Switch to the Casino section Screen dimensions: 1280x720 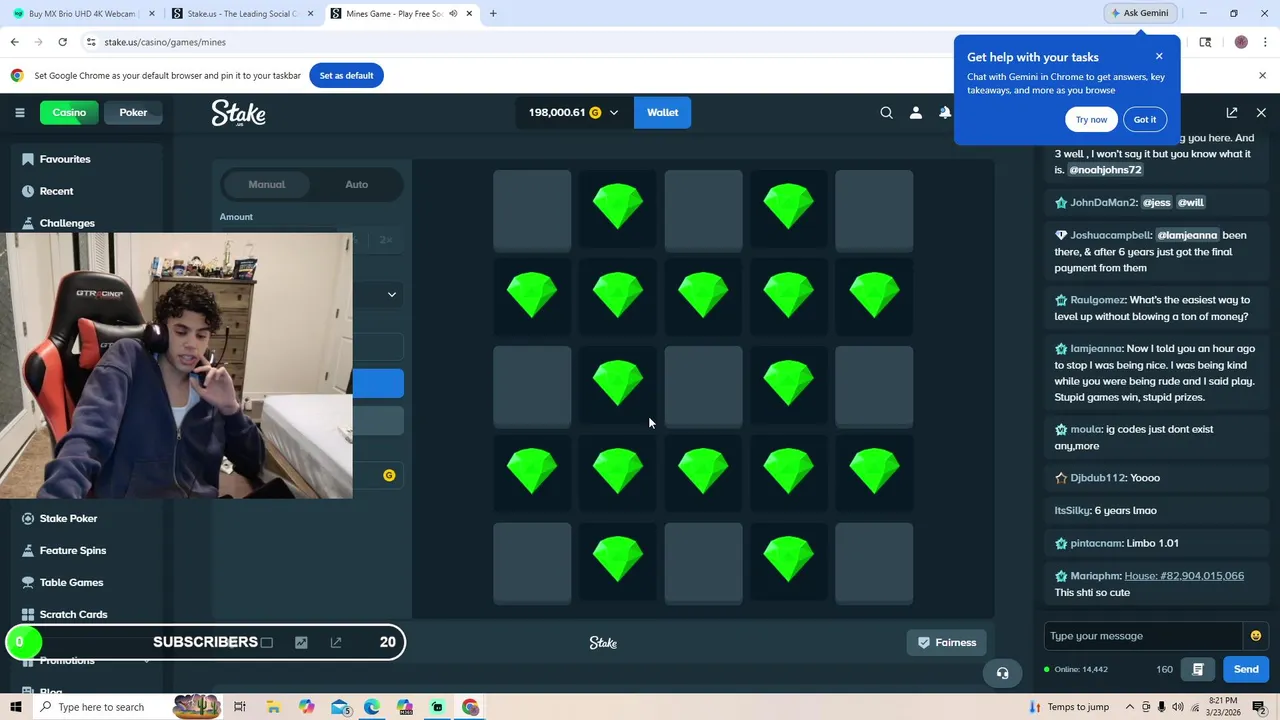(69, 113)
